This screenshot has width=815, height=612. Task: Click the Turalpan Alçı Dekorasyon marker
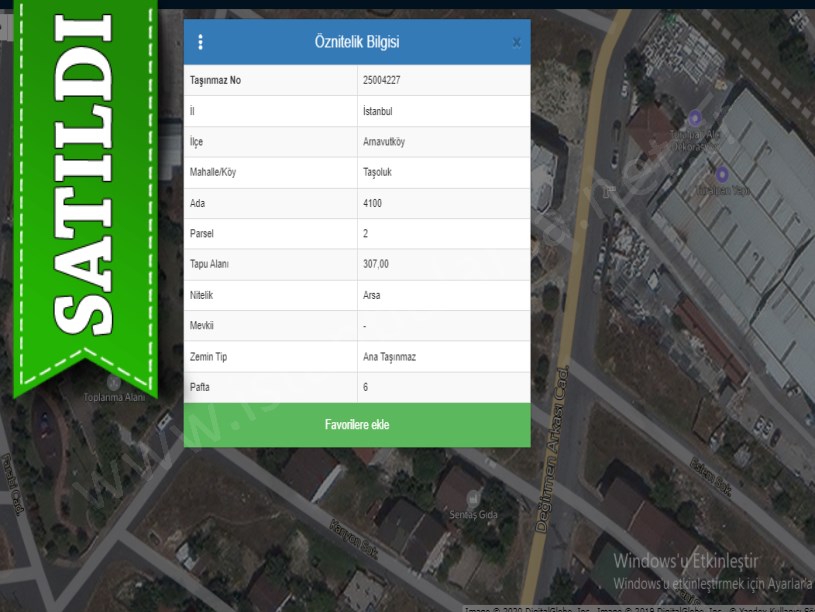[x=694, y=118]
